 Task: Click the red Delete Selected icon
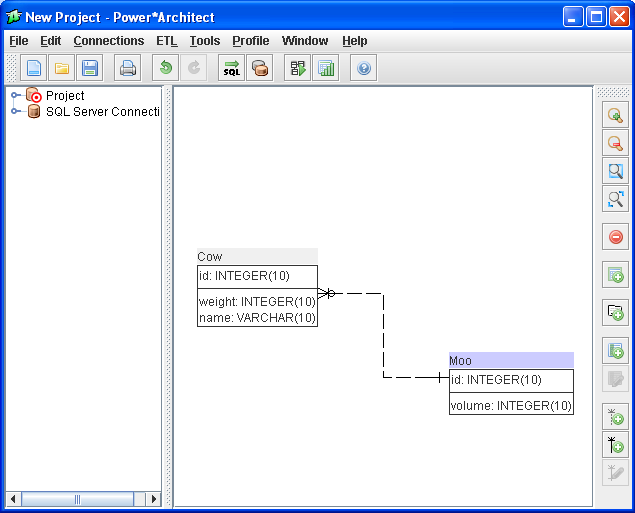tap(616, 237)
